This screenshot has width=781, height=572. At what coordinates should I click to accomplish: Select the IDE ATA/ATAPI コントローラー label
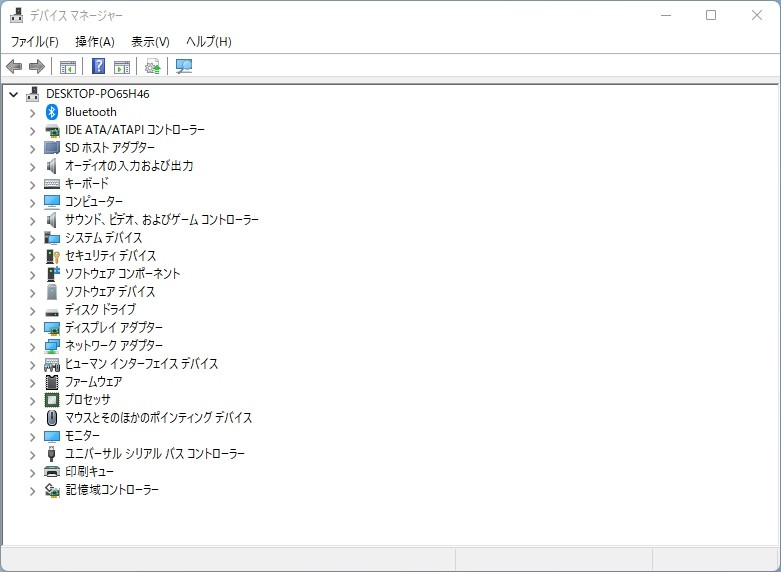pos(135,130)
